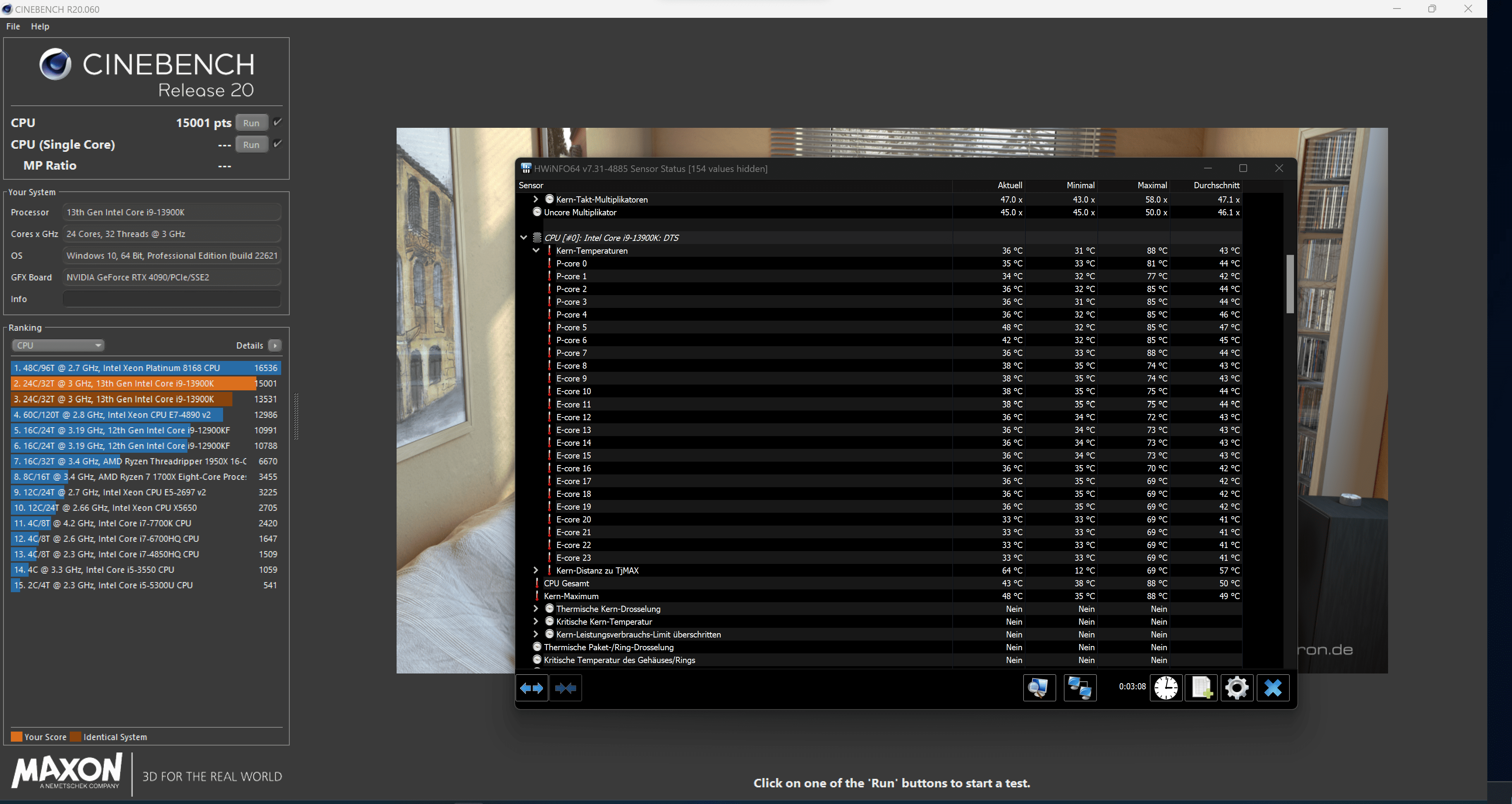Select the Core i7-7700K ranking entry
Viewport: 1512px width, 804px height.
click(x=146, y=524)
